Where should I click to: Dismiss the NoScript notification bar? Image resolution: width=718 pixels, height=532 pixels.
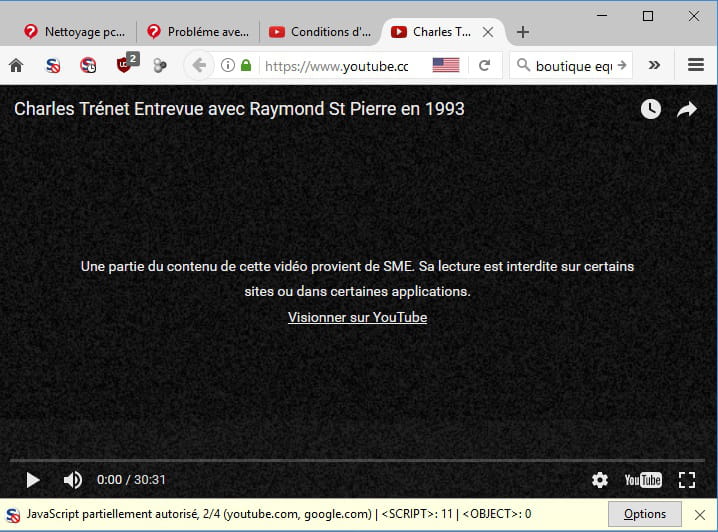699,515
